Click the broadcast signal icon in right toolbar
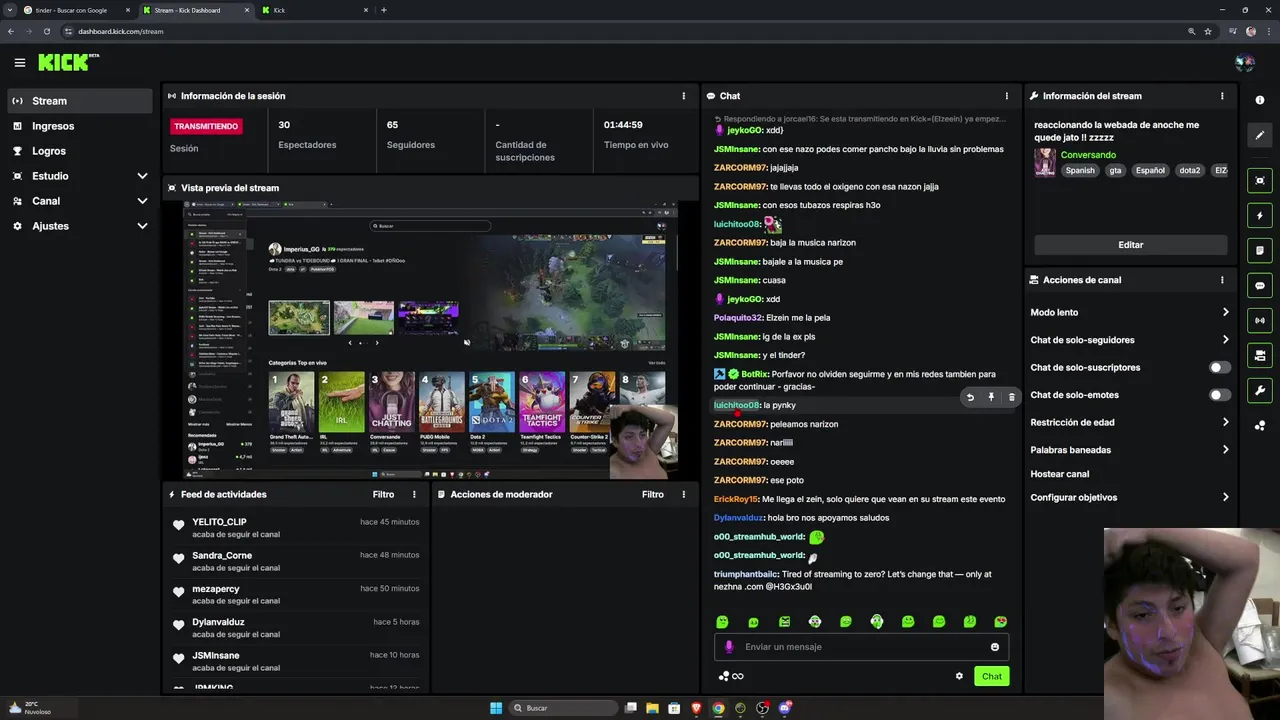 [x=1260, y=320]
